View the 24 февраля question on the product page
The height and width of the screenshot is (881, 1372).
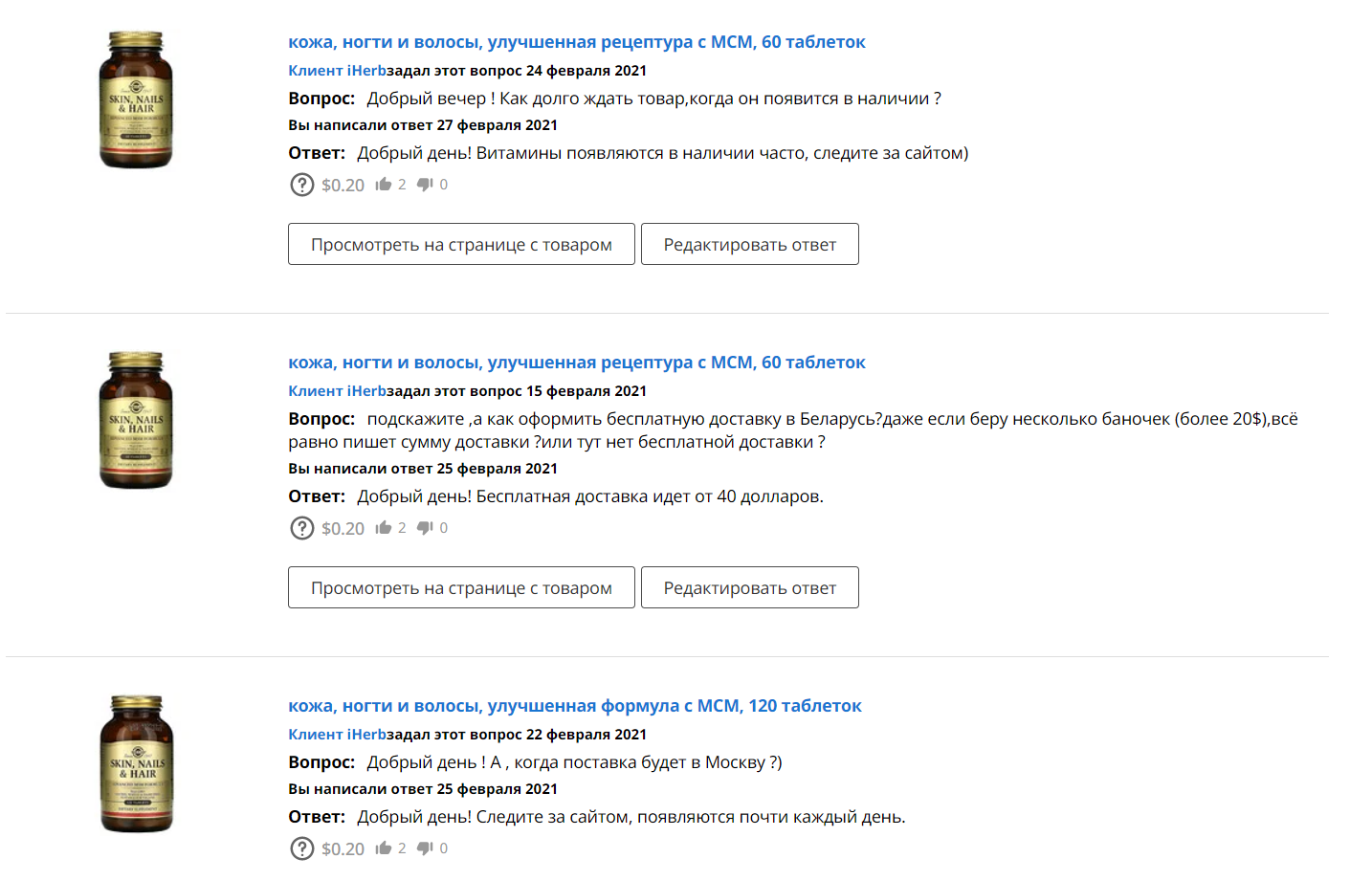click(x=461, y=244)
